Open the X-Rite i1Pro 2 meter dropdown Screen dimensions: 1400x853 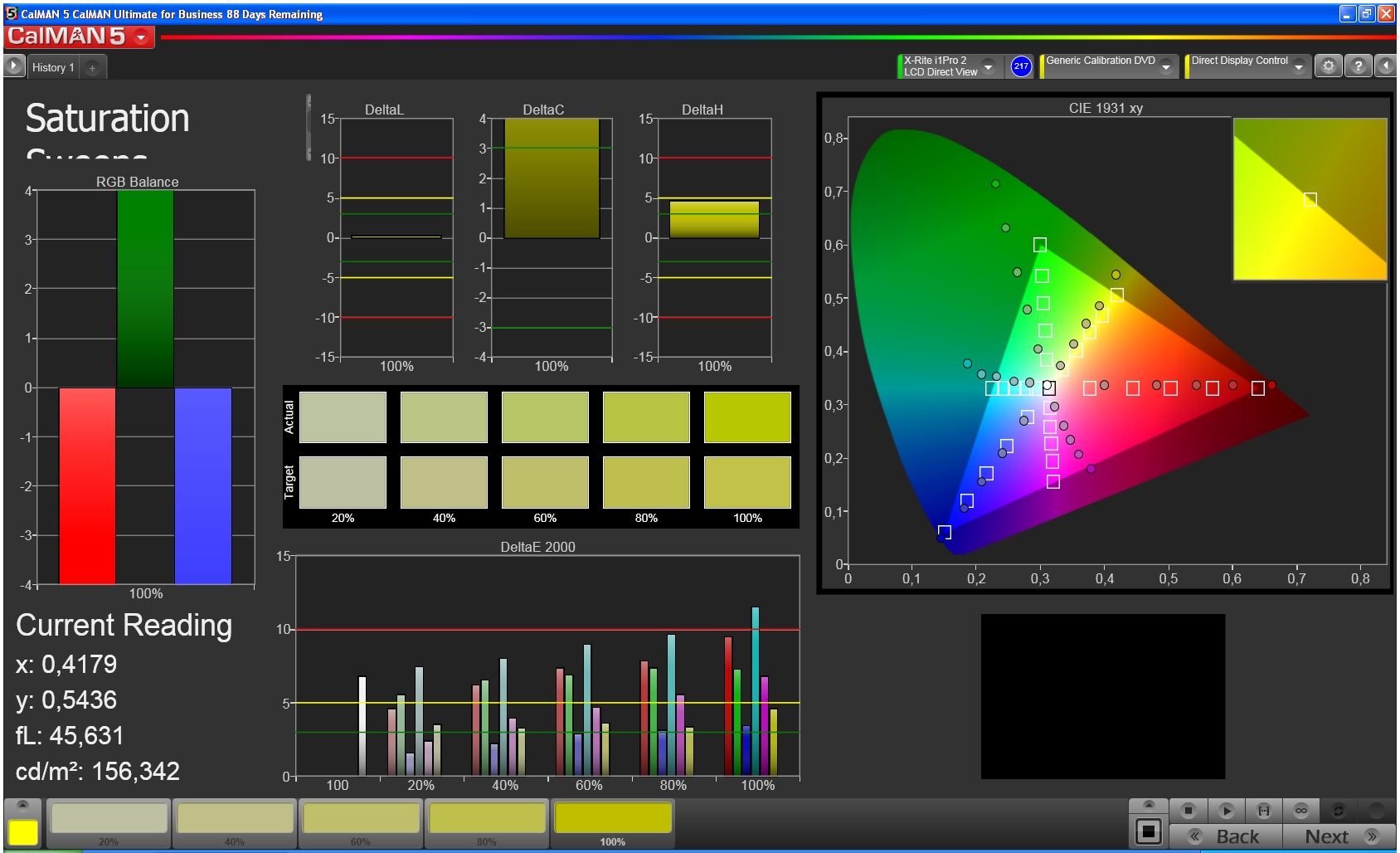[988, 66]
